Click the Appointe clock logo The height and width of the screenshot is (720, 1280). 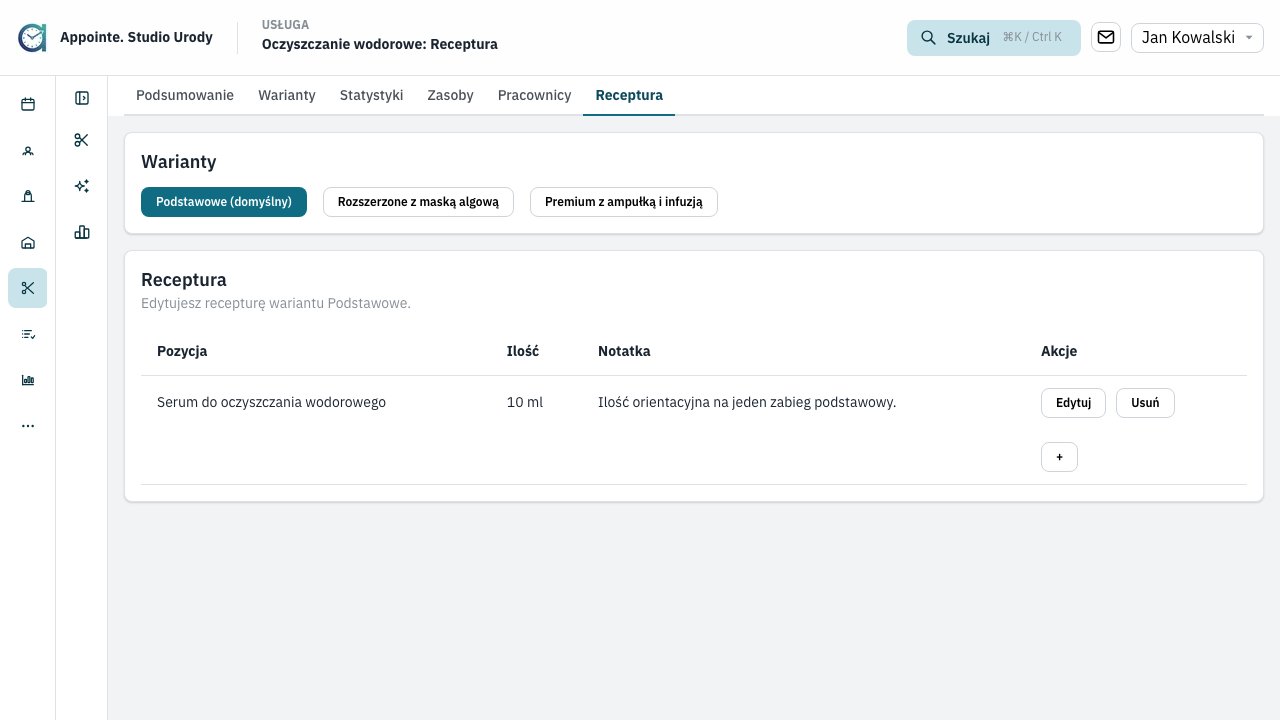[x=32, y=38]
